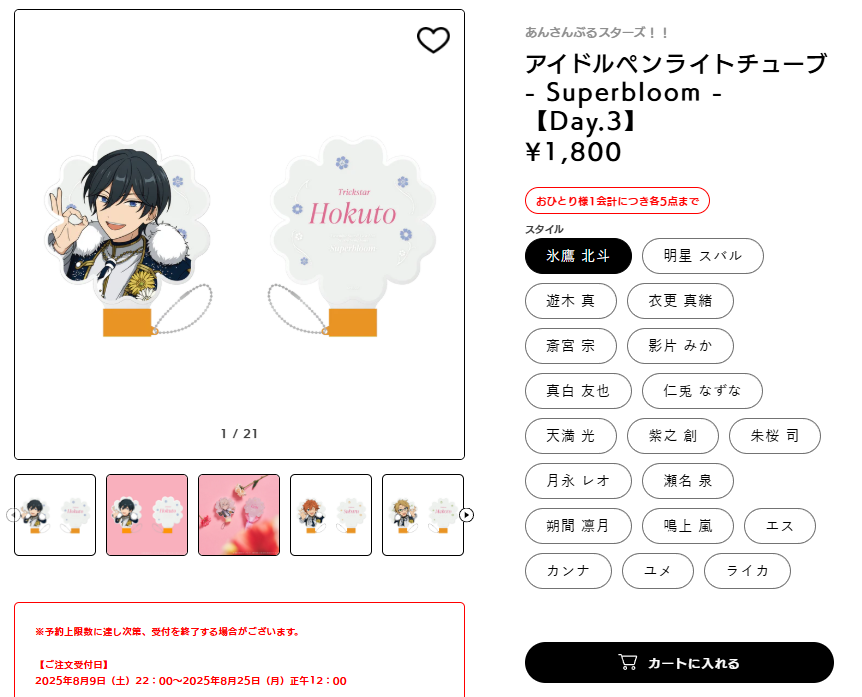Image resolution: width=862 pixels, height=697 pixels.
Task: Open the あんさんぶるスターズ！！ series link
Action: tap(596, 32)
